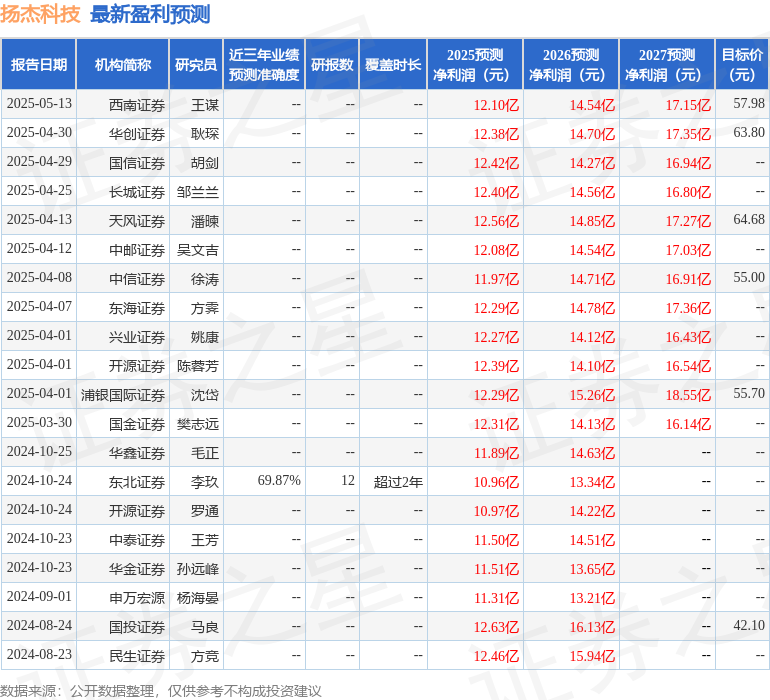Select the 2027预测净利润 column header
The width and height of the screenshot is (770, 700).
pyautogui.click(x=667, y=65)
